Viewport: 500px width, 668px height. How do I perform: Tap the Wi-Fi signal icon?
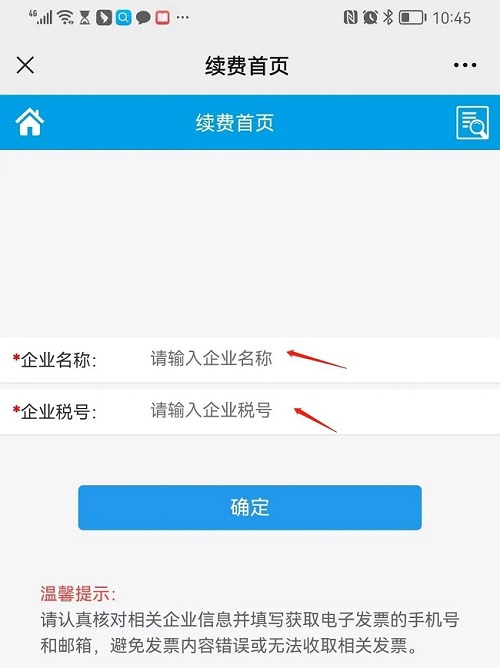click(x=65, y=17)
